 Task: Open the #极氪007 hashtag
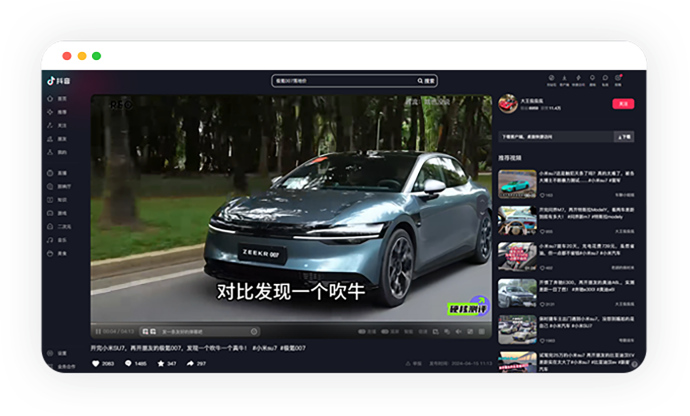[x=293, y=348]
